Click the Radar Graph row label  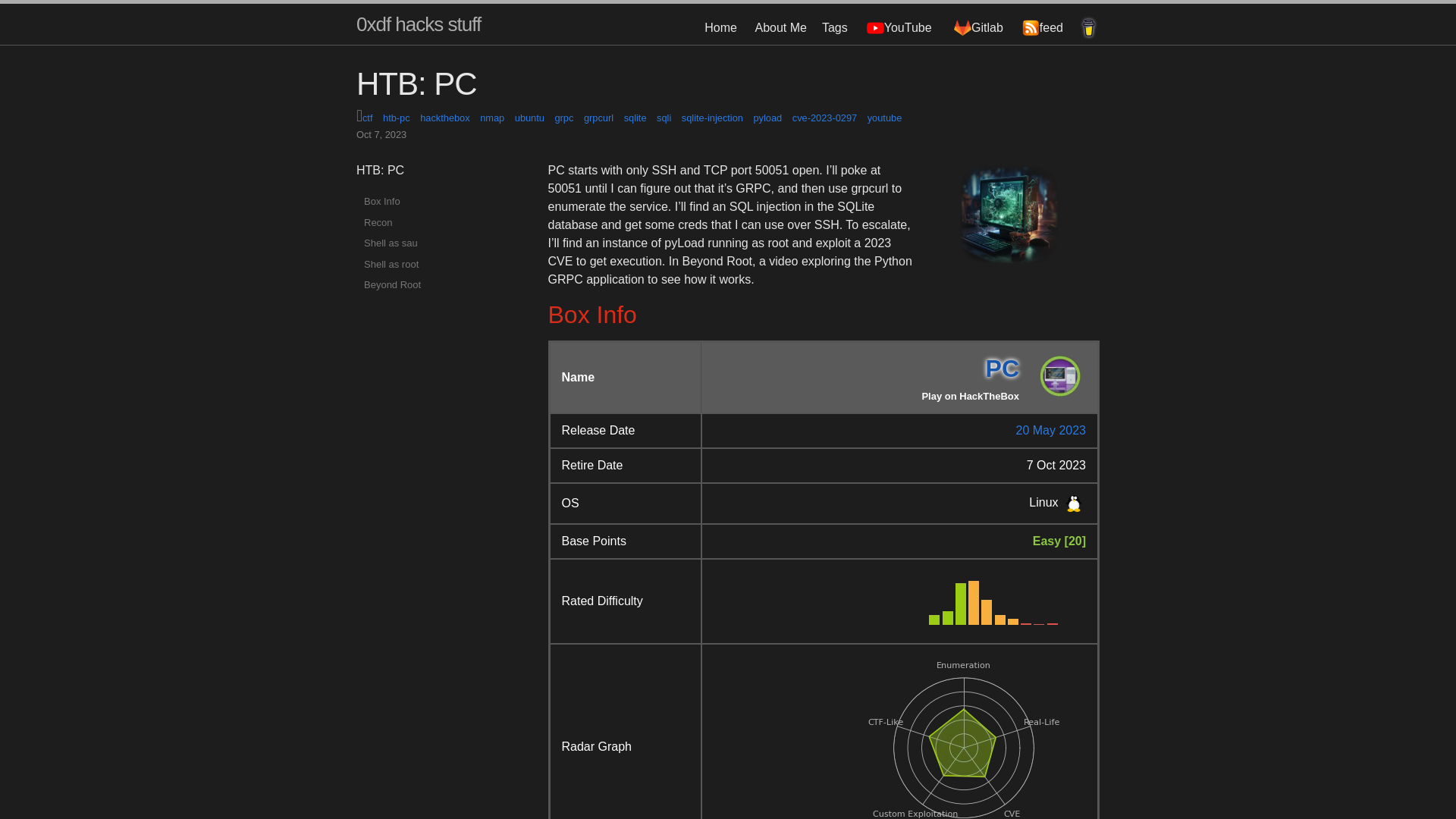(596, 747)
